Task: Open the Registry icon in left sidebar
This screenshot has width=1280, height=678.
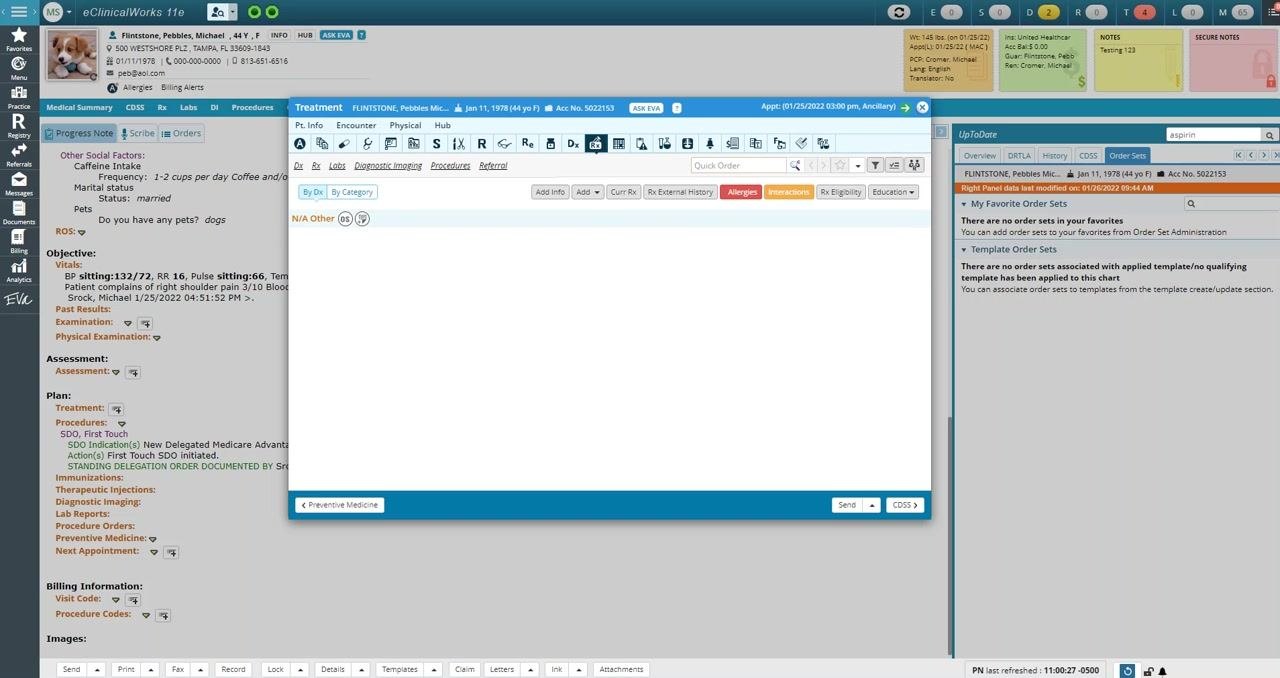Action: click(x=18, y=125)
